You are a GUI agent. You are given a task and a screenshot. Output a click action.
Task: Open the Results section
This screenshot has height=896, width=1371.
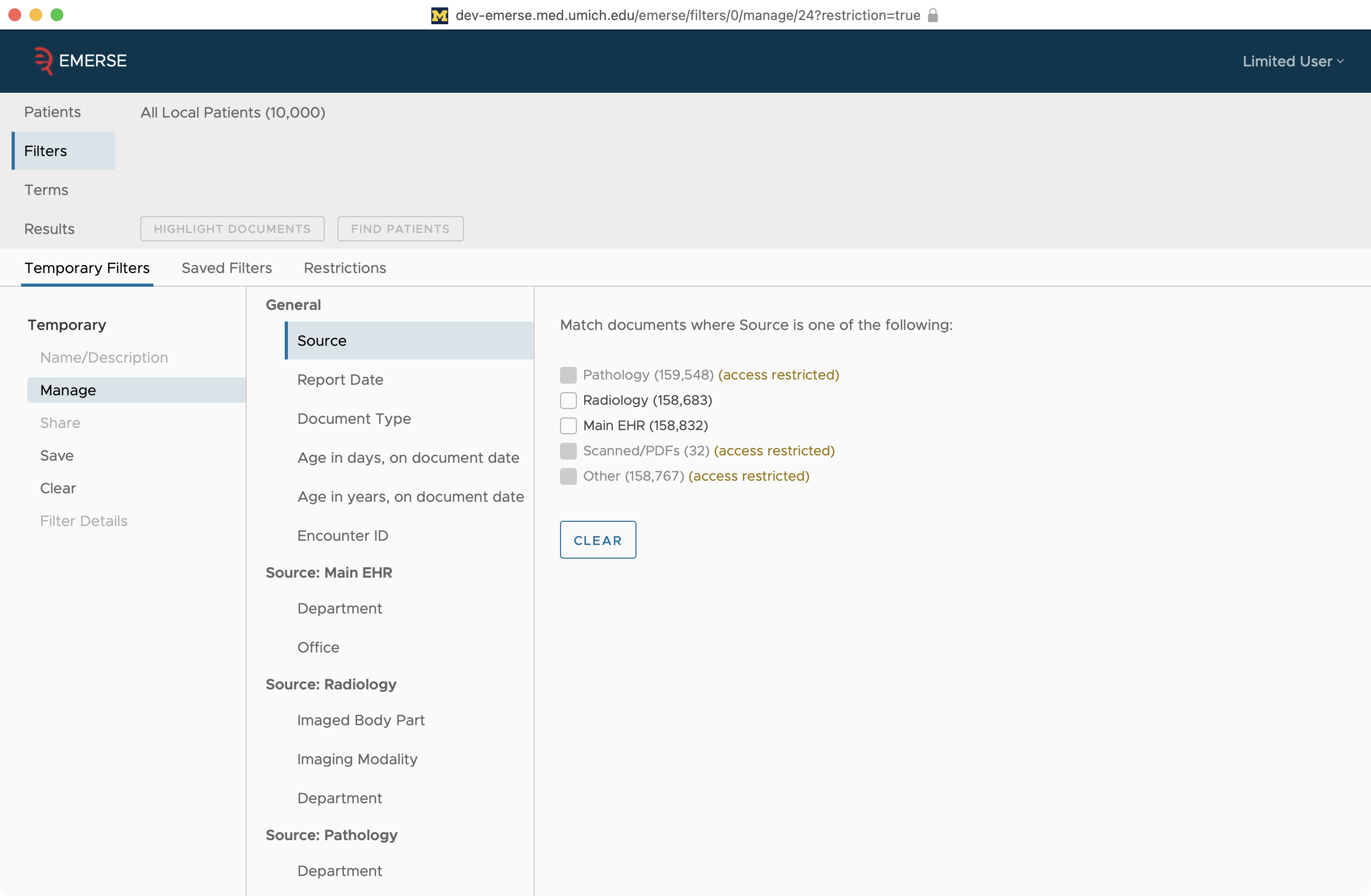pos(49,229)
